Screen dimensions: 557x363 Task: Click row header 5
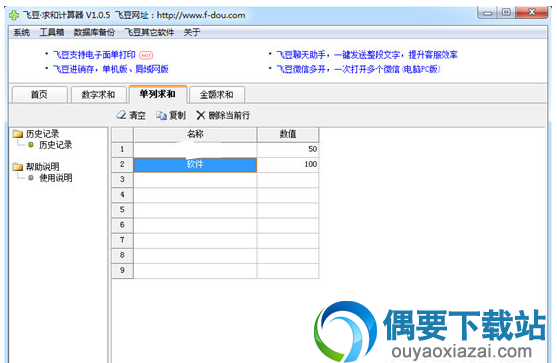[x=122, y=210]
